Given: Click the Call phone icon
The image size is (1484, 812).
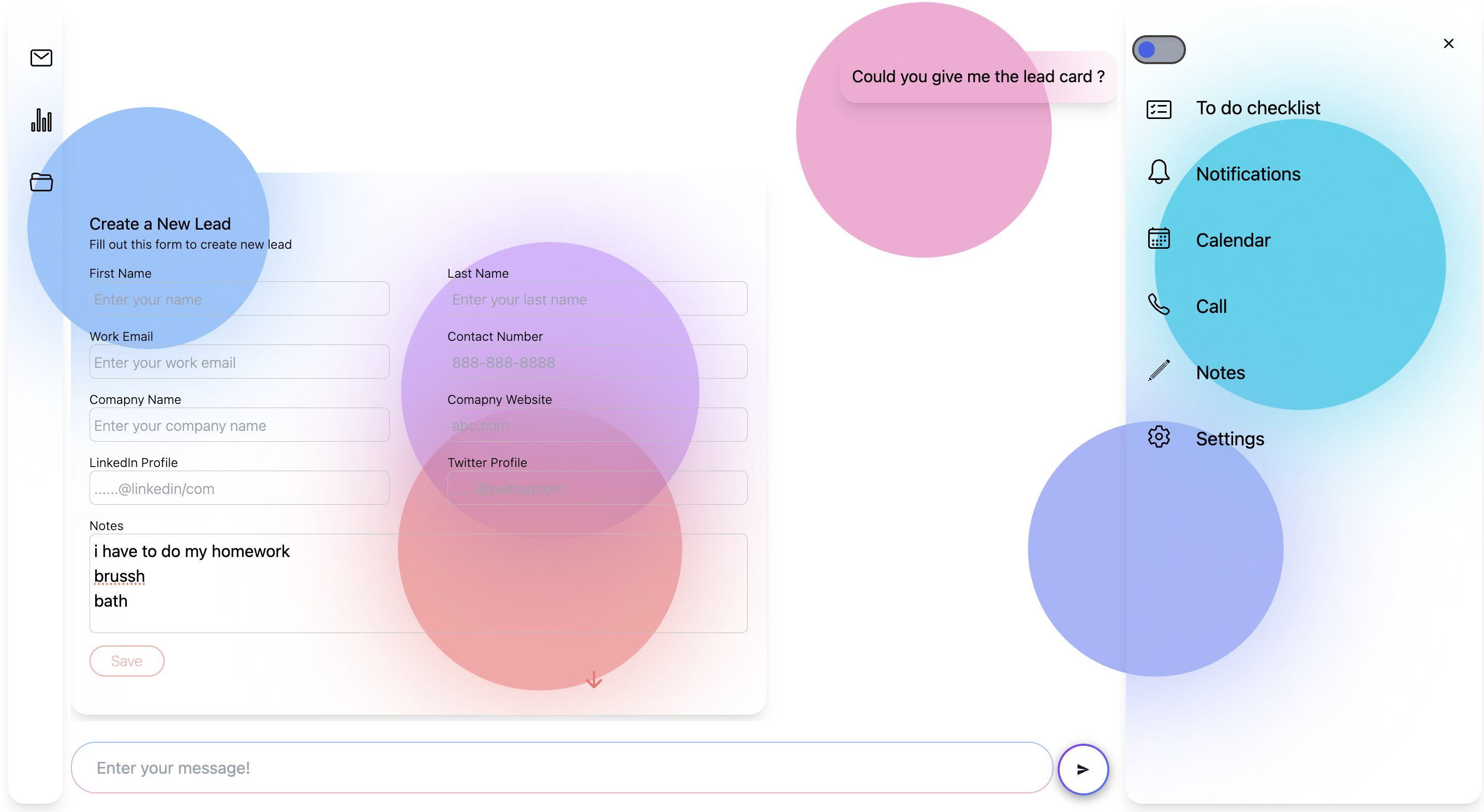Looking at the screenshot, I should [x=1159, y=305].
